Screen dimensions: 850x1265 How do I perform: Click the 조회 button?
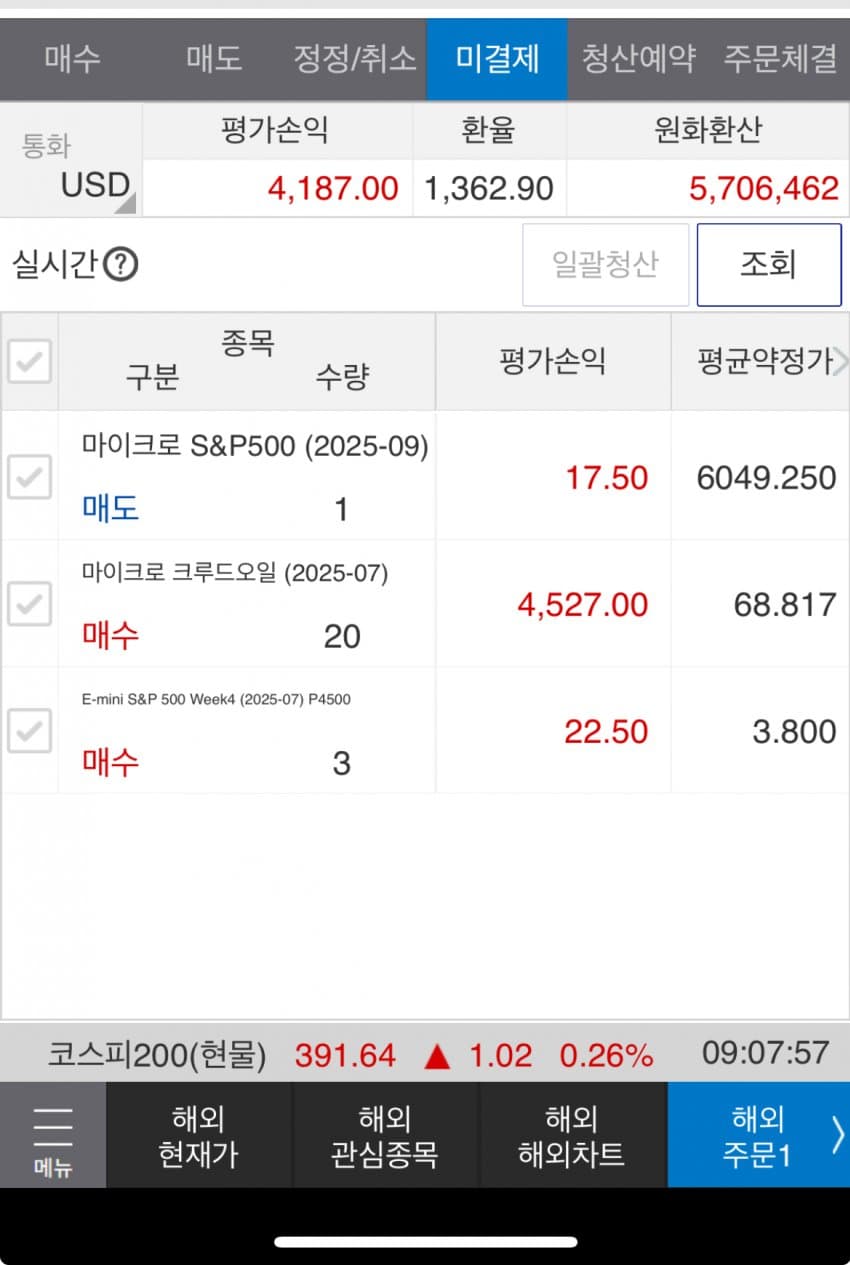[x=768, y=265]
